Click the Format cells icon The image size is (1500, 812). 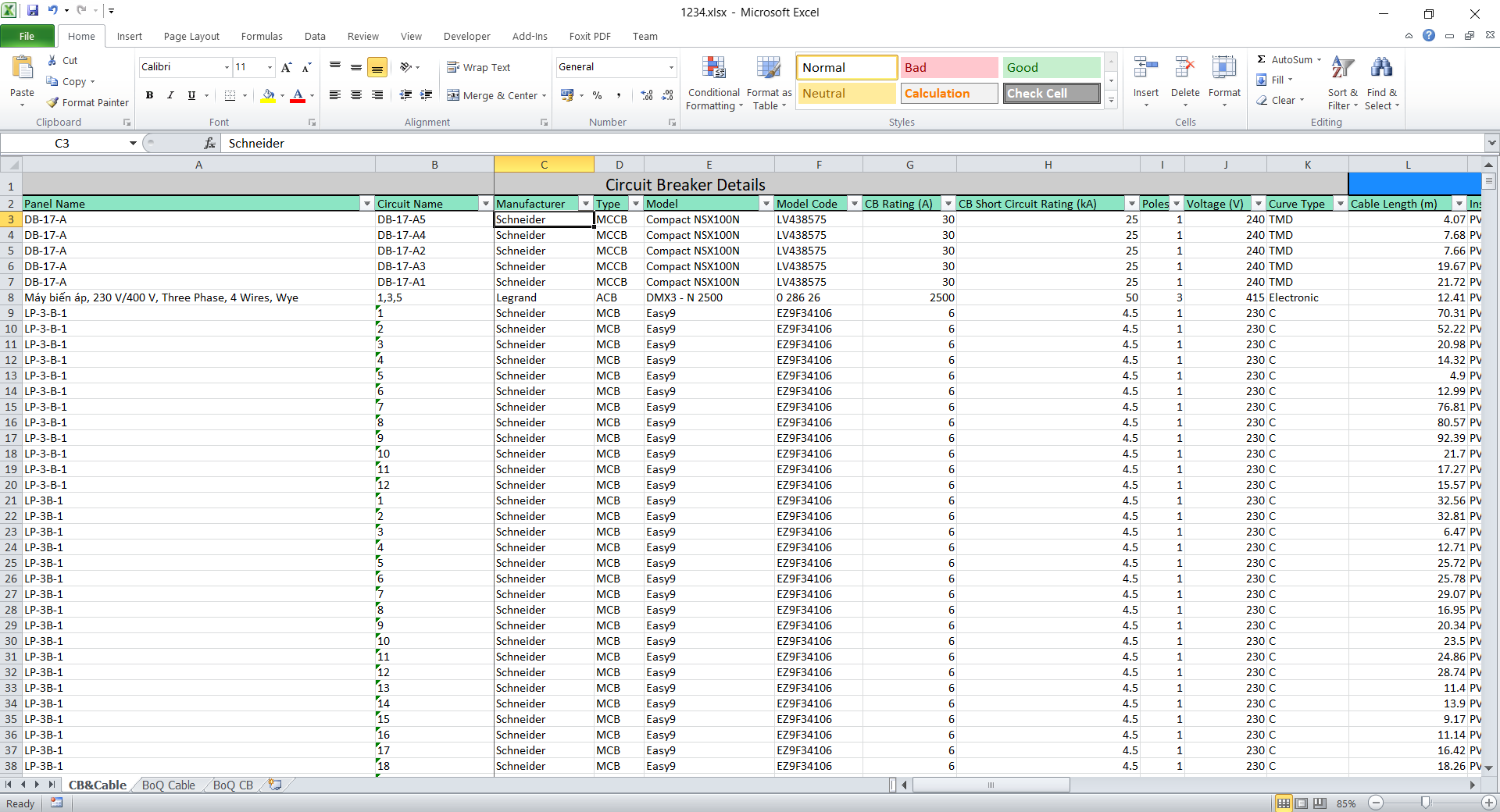tap(1224, 68)
